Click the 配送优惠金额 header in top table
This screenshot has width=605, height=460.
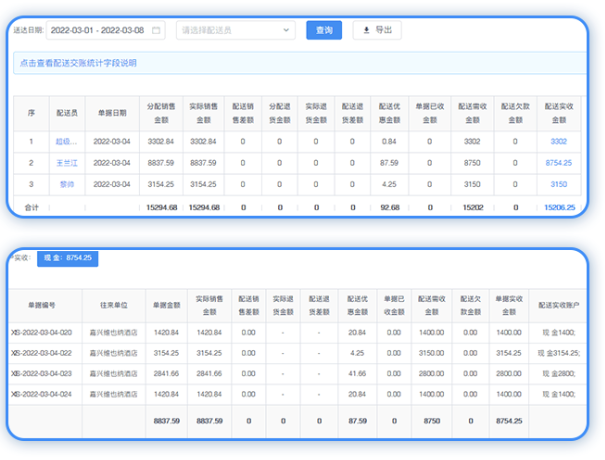[389, 113]
